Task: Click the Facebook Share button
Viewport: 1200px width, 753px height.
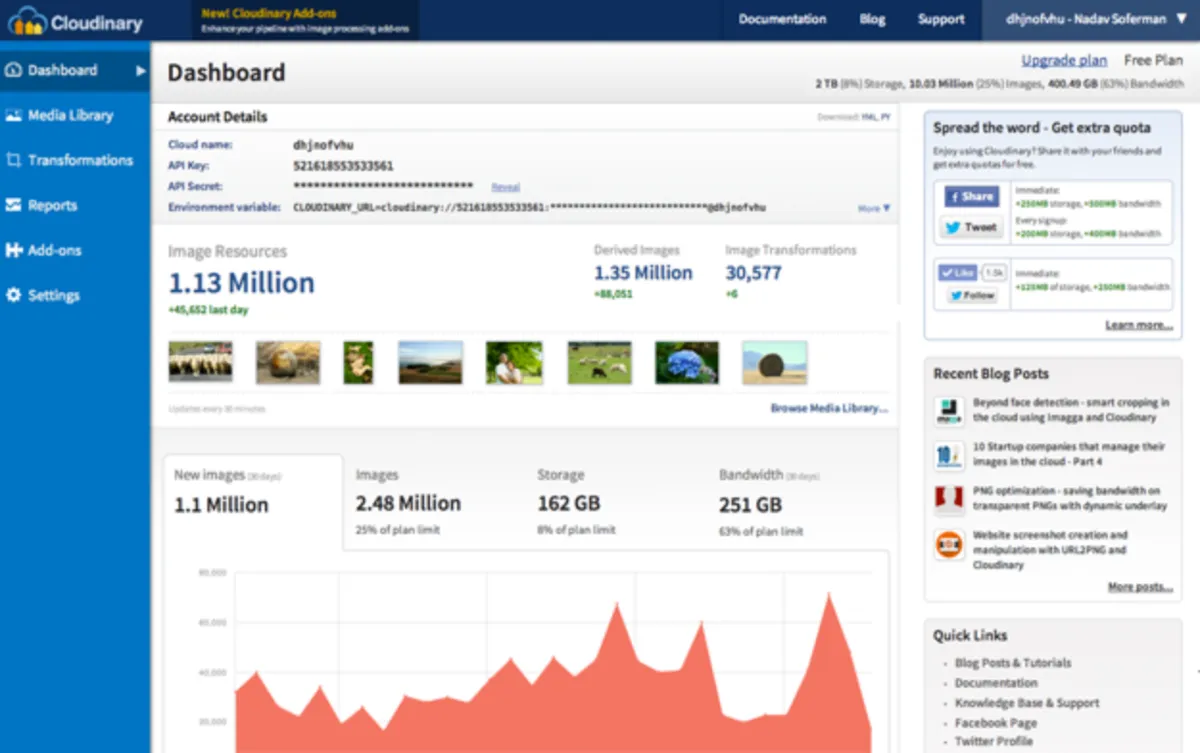Action: tap(970, 197)
